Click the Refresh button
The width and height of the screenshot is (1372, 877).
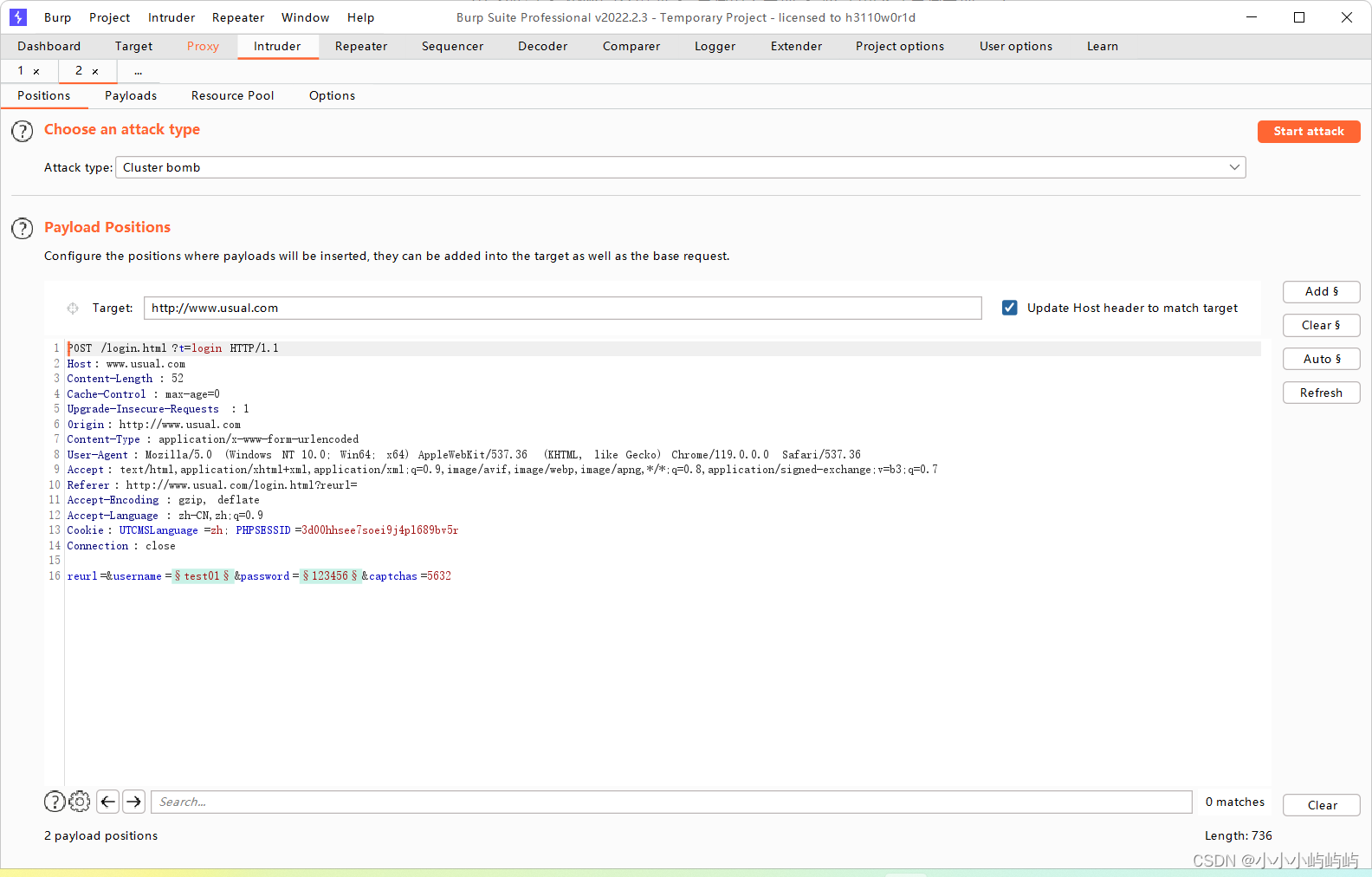1321,393
